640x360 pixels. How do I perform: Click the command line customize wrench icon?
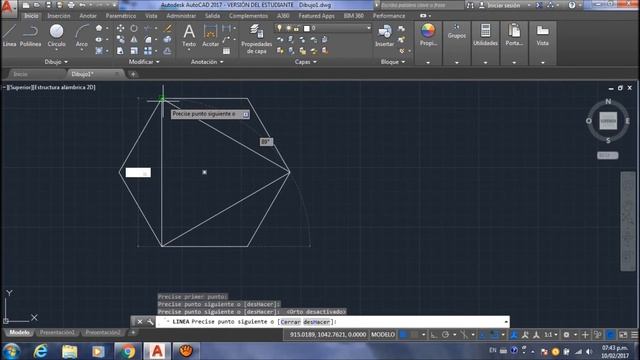[150, 322]
